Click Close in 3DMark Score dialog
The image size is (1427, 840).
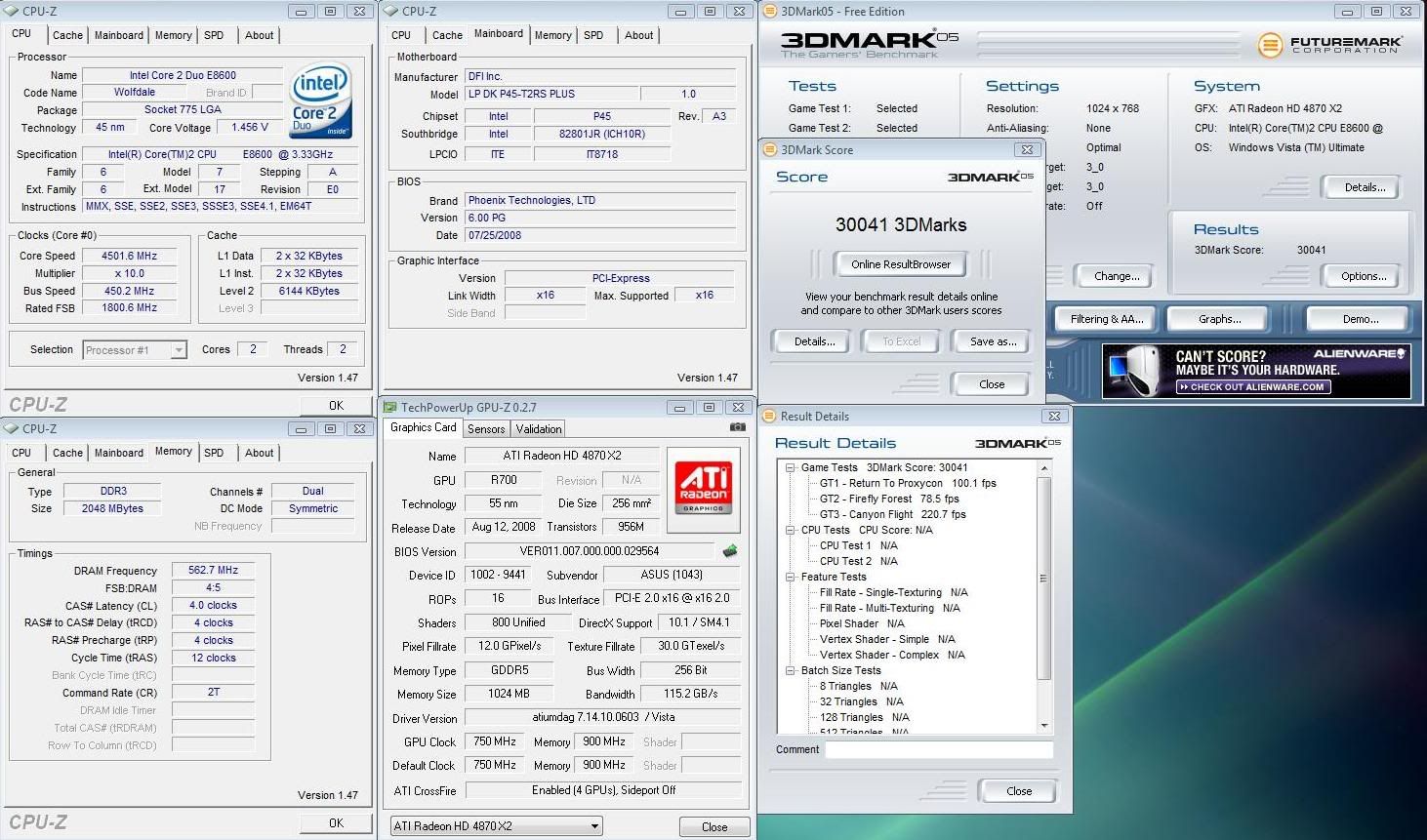[x=992, y=384]
